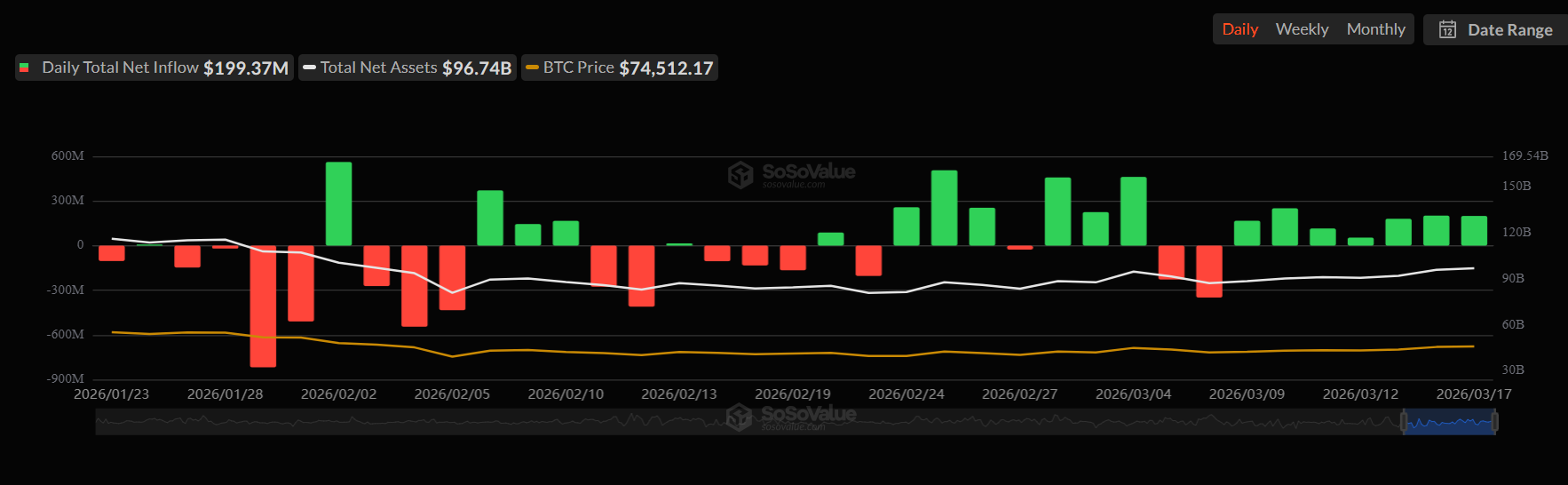The width and height of the screenshot is (1568, 485).
Task: Select the red bar at 2026/02/05
Action: (452, 278)
